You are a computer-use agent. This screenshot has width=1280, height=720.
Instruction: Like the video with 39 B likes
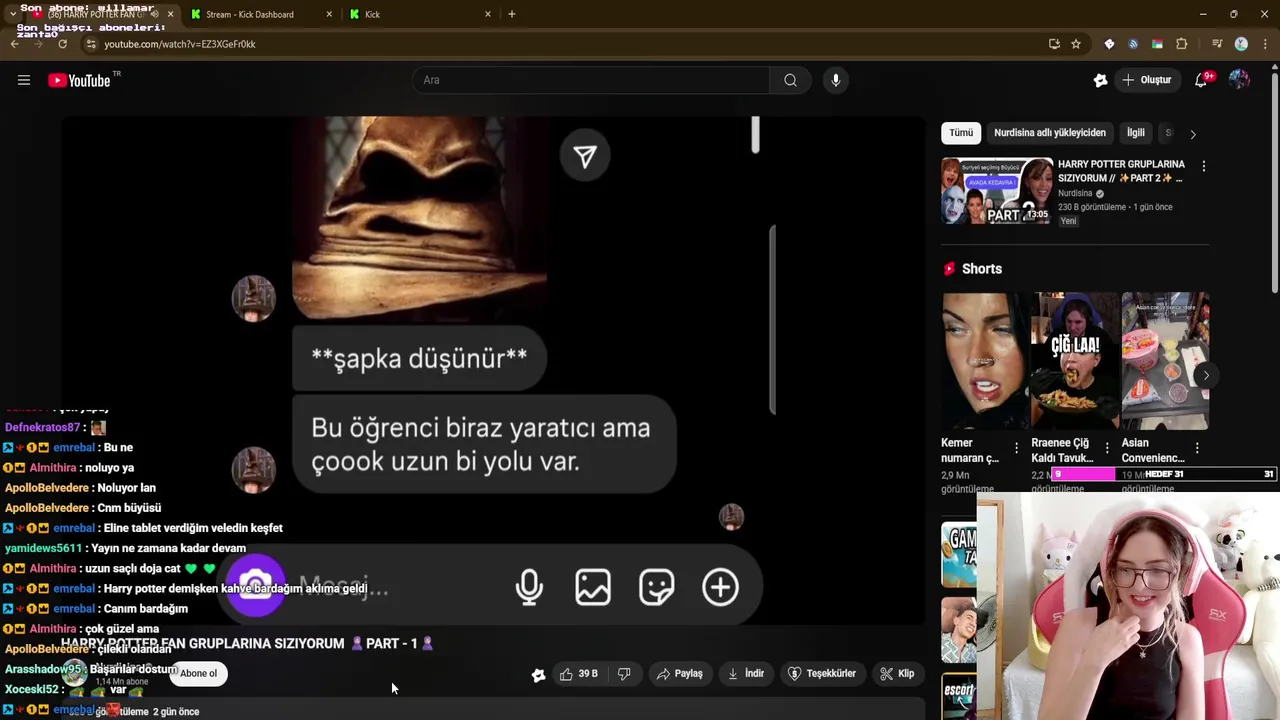coord(579,674)
